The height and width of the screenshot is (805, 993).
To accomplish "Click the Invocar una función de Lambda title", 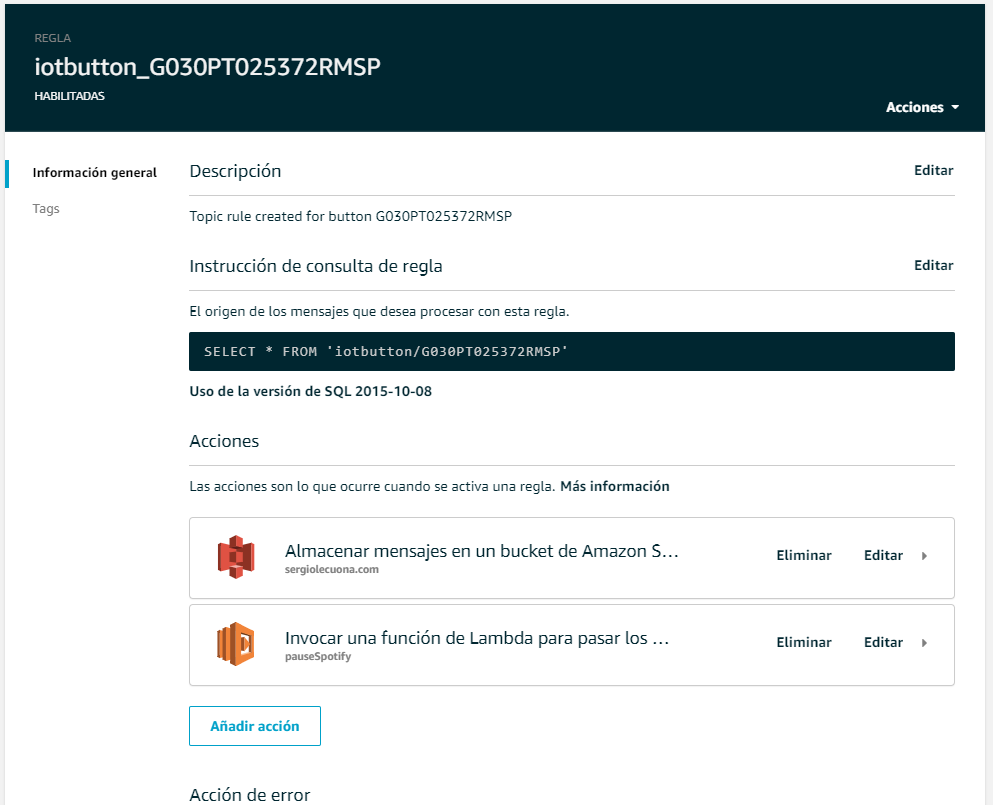I will click(x=477, y=638).
